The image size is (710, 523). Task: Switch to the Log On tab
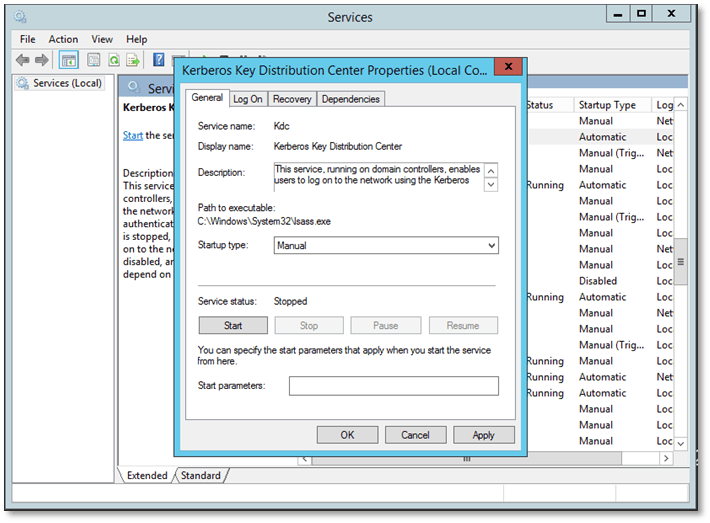point(248,99)
